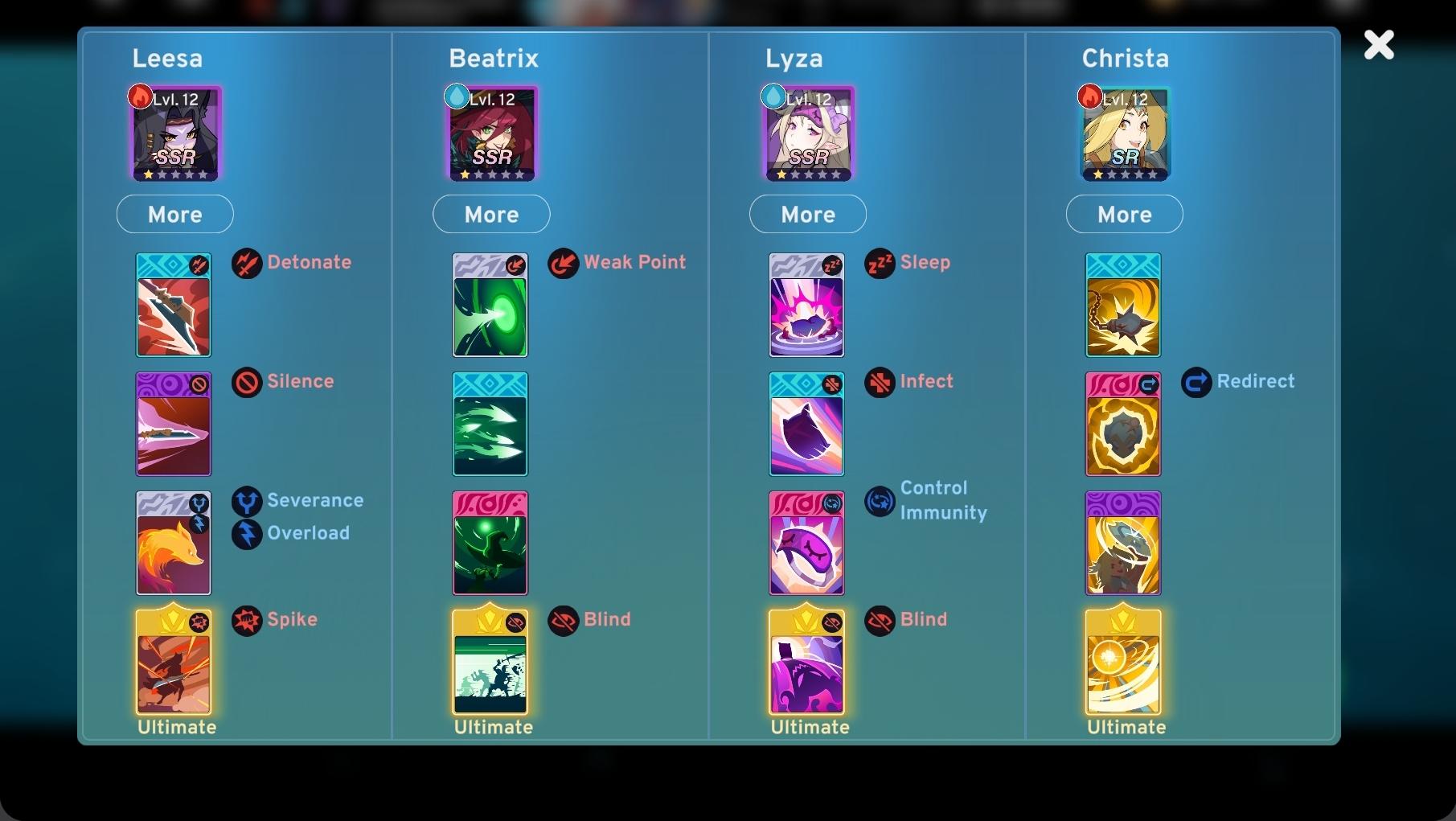Screen dimensions: 1456x821
Task: Pick Christa's spiked mace skill card
Action: (x=1123, y=305)
